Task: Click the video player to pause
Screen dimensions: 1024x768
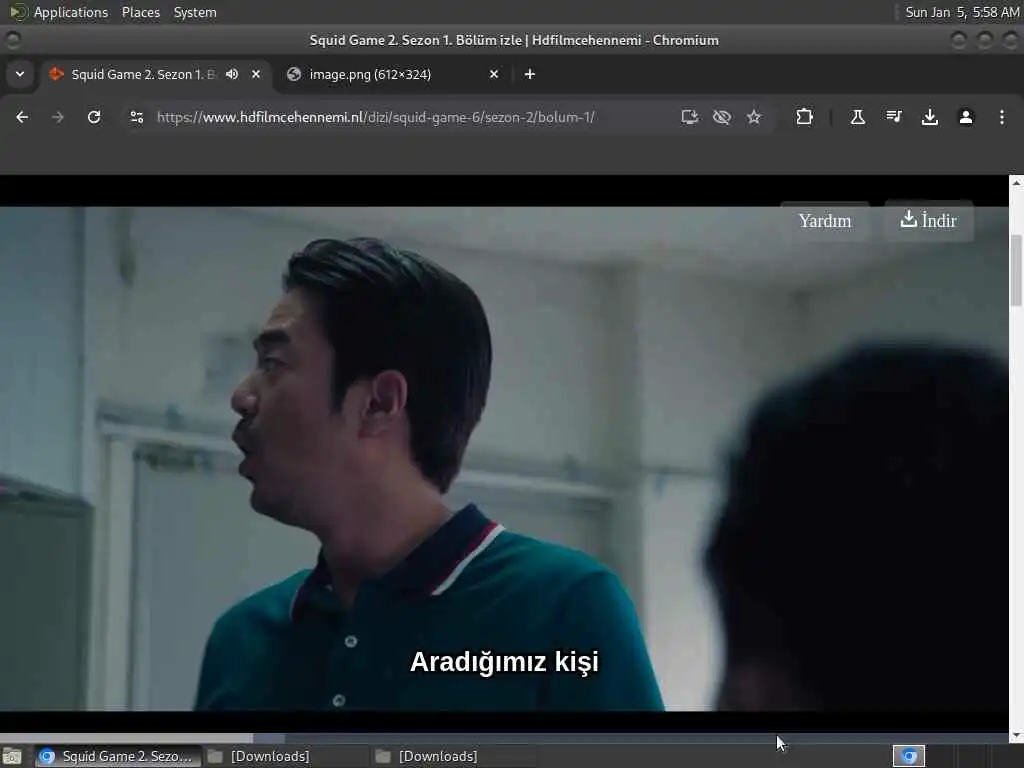Action: tap(504, 458)
